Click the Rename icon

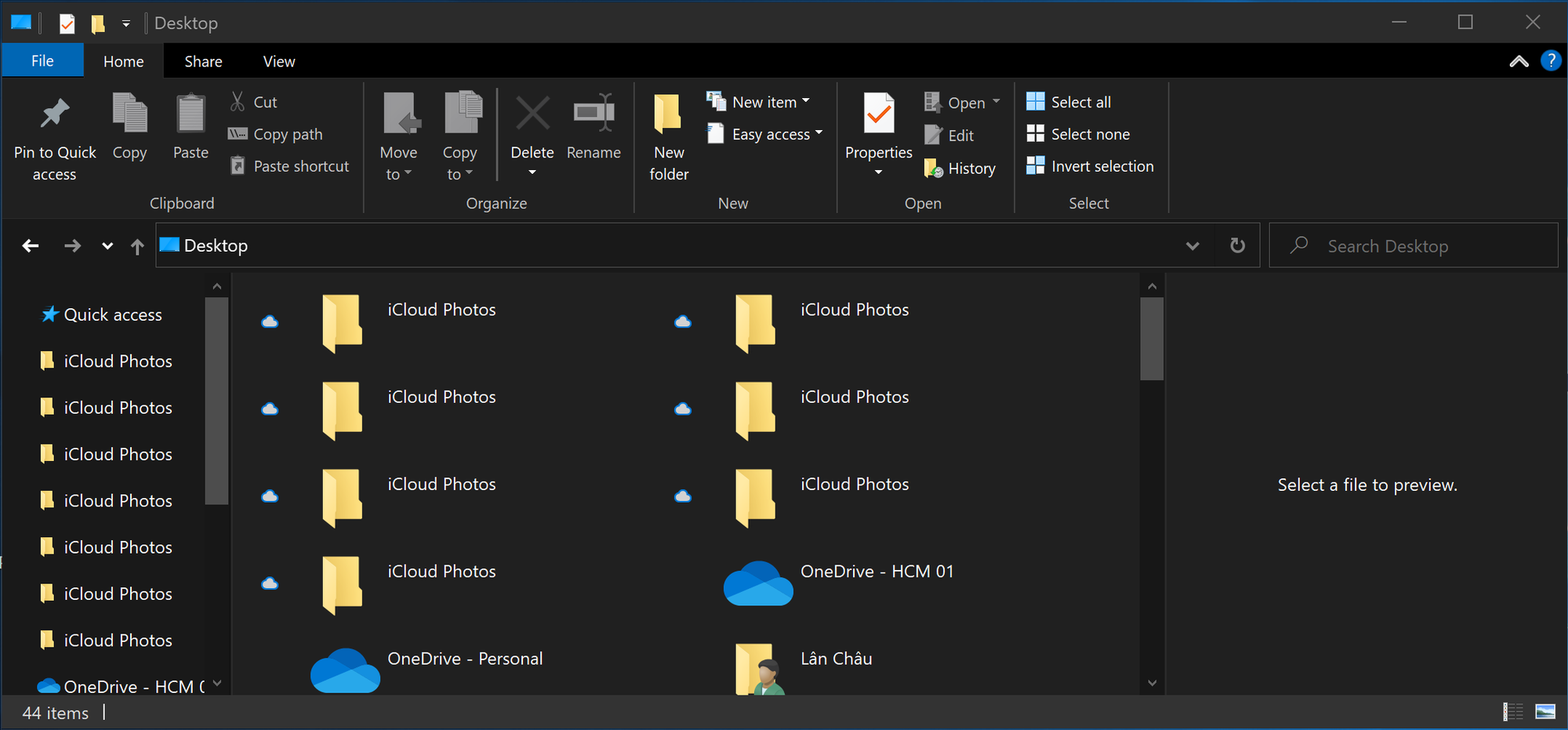pos(593,113)
